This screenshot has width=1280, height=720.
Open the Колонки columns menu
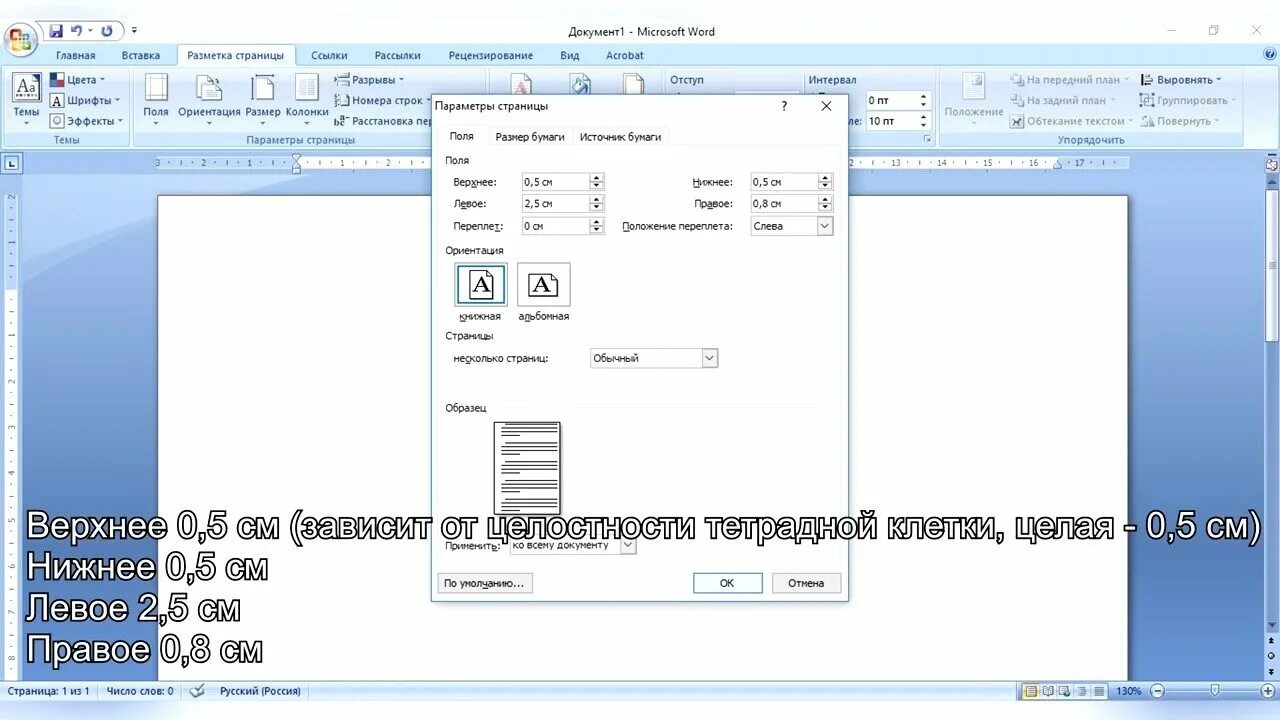tap(307, 97)
